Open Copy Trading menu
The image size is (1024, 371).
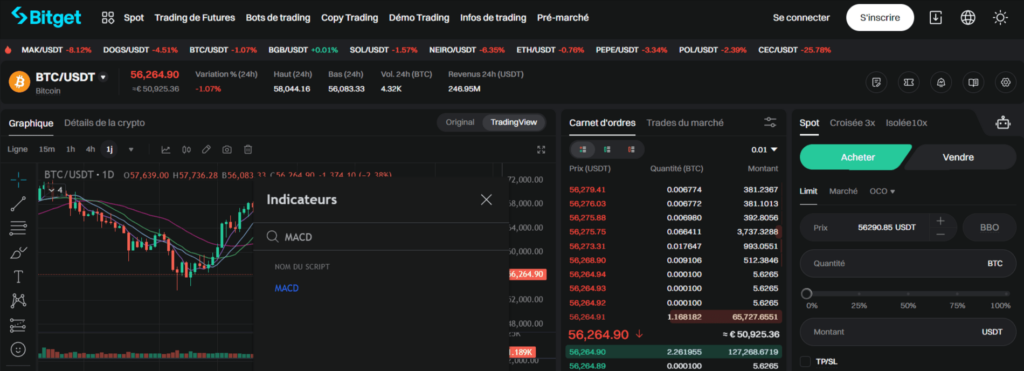coord(349,18)
